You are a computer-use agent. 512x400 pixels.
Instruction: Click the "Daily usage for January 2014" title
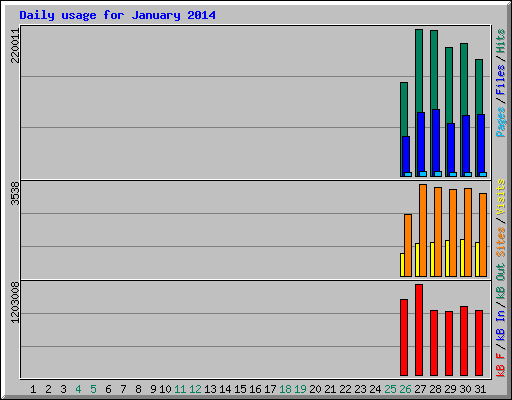117,15
